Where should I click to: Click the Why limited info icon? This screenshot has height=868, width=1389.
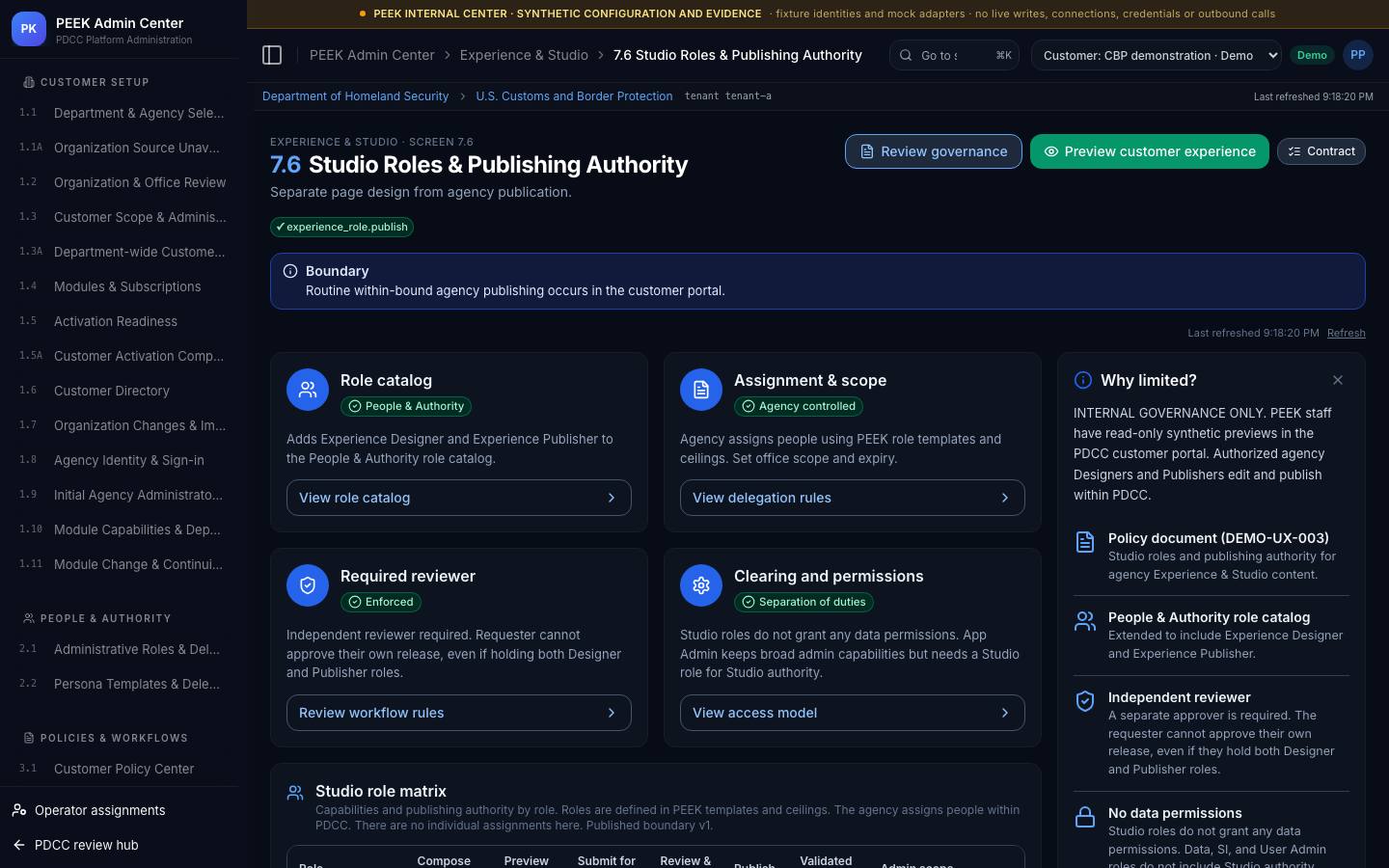click(x=1083, y=380)
